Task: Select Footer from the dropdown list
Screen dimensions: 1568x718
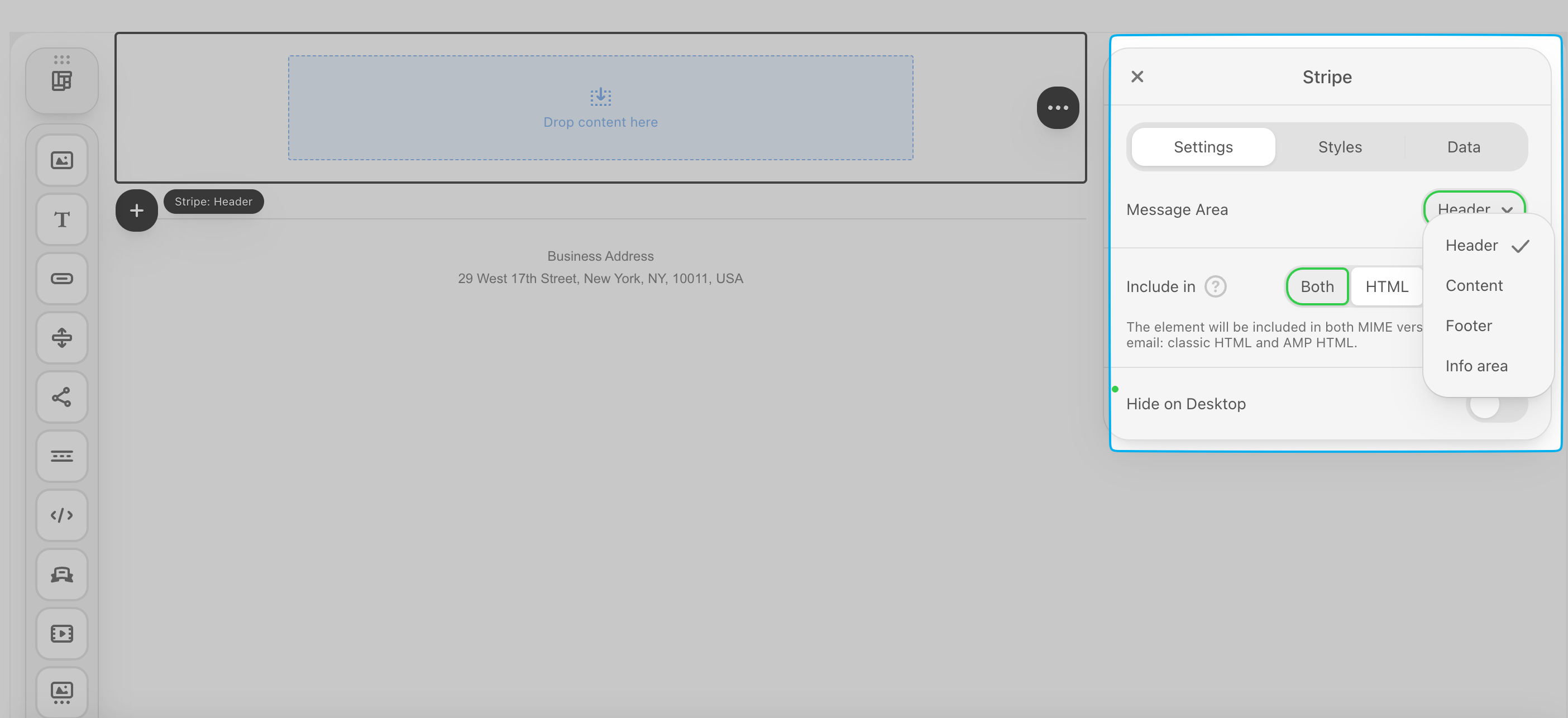Action: click(1468, 326)
